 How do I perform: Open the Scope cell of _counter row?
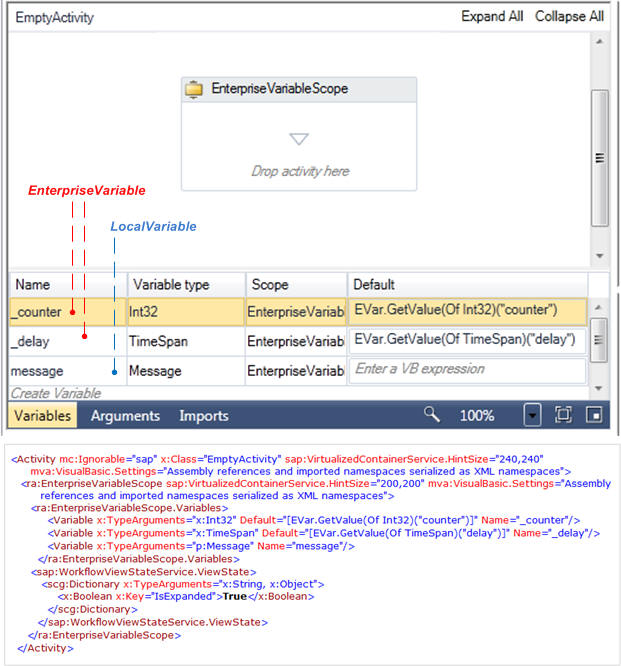pos(296,312)
